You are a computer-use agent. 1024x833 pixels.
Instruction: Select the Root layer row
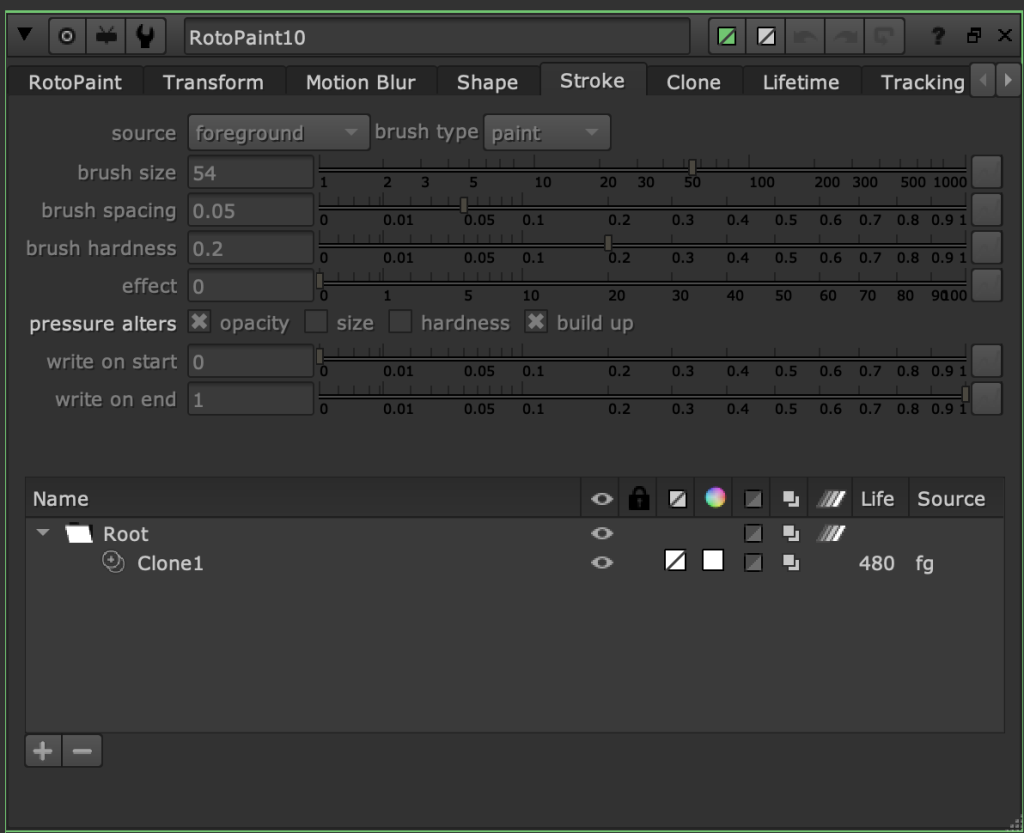pos(515,534)
